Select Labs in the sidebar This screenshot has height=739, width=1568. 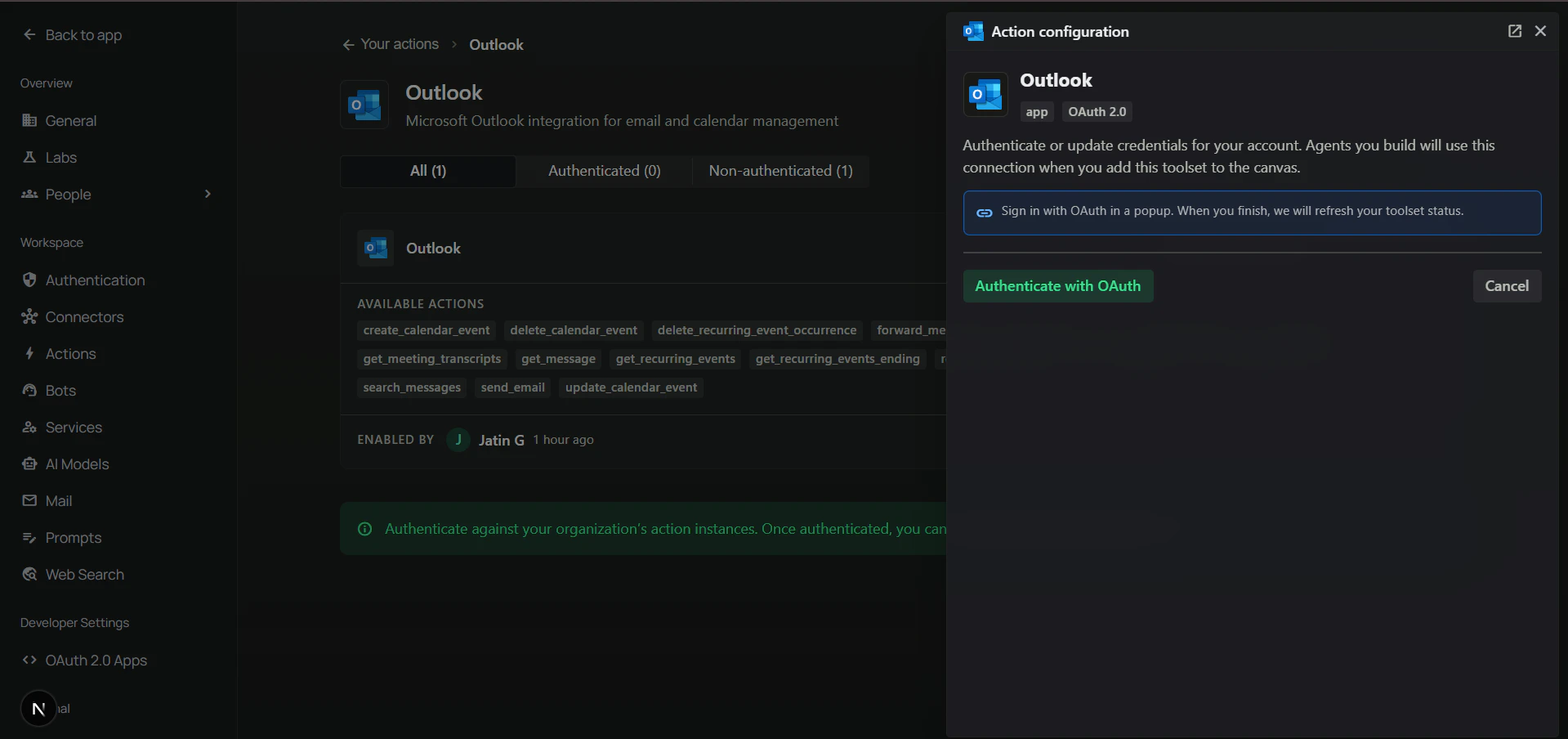click(60, 157)
